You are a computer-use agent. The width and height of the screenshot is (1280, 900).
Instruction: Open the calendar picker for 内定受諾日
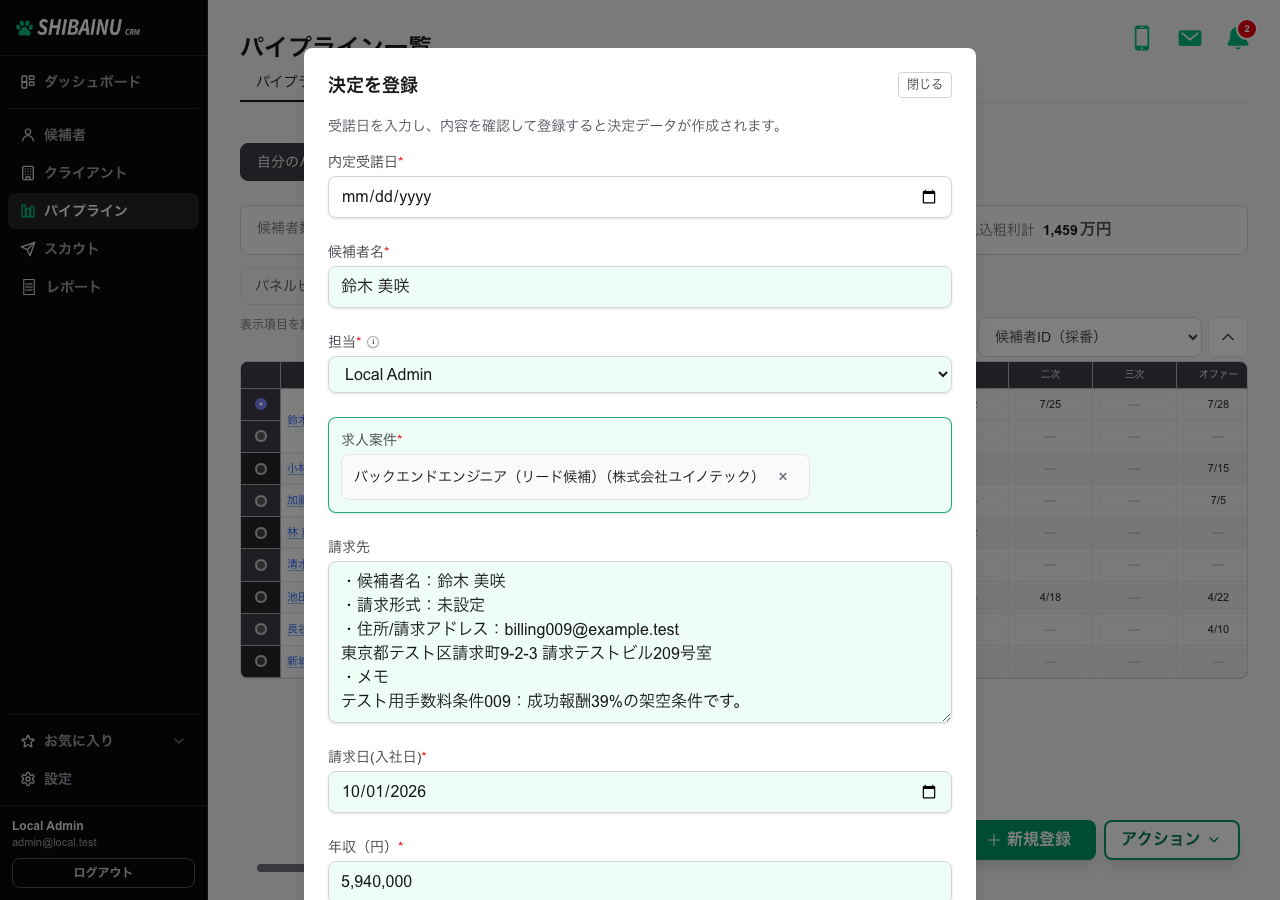tap(929, 197)
